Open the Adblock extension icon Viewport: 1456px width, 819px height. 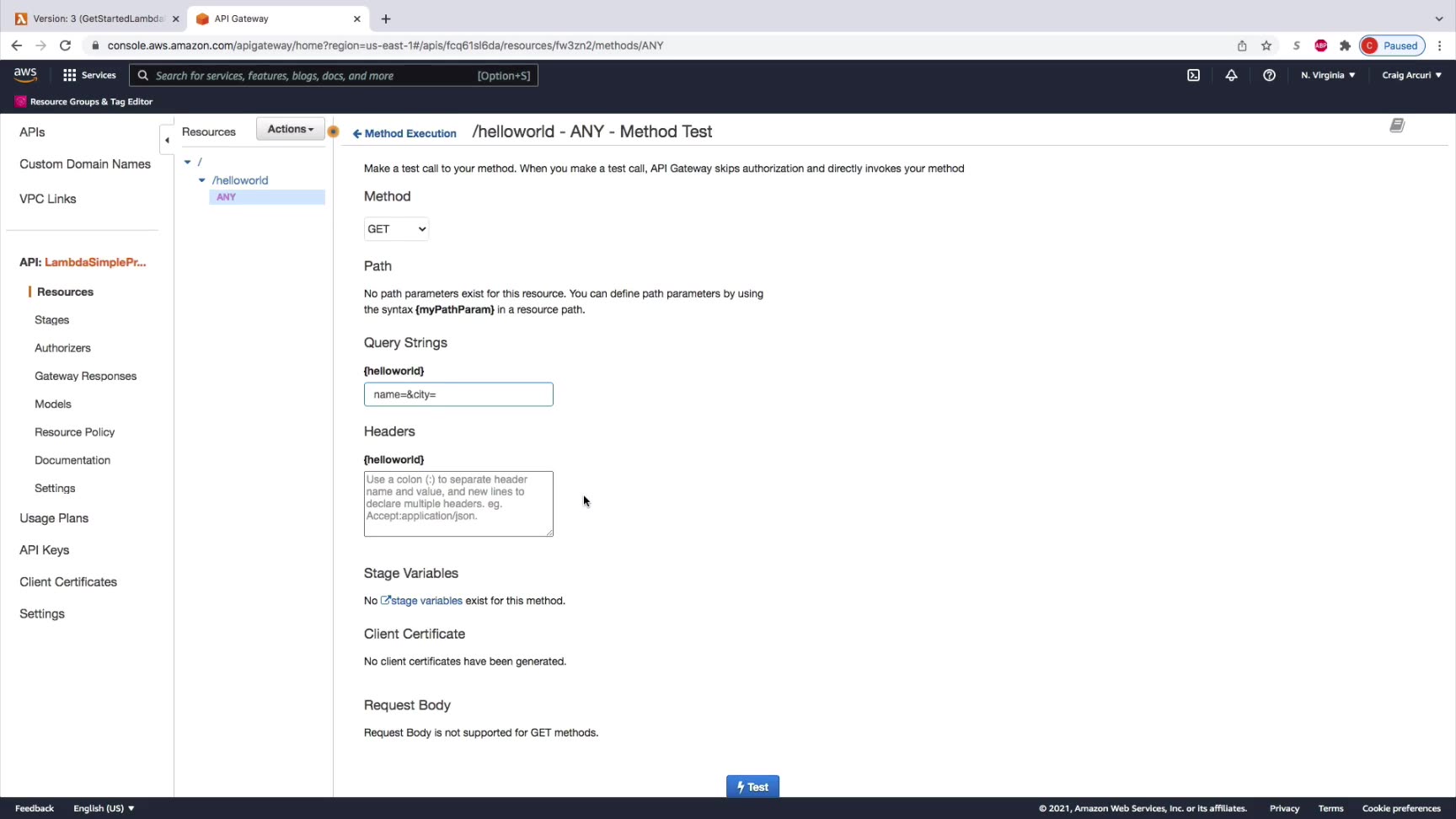(x=1320, y=45)
